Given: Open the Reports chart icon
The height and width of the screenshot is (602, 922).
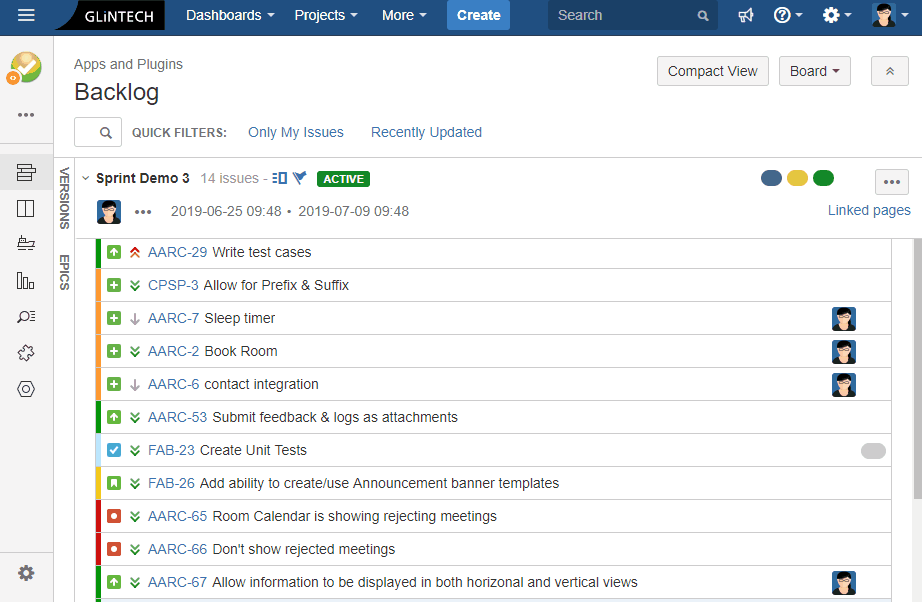Looking at the screenshot, I should point(26,280).
